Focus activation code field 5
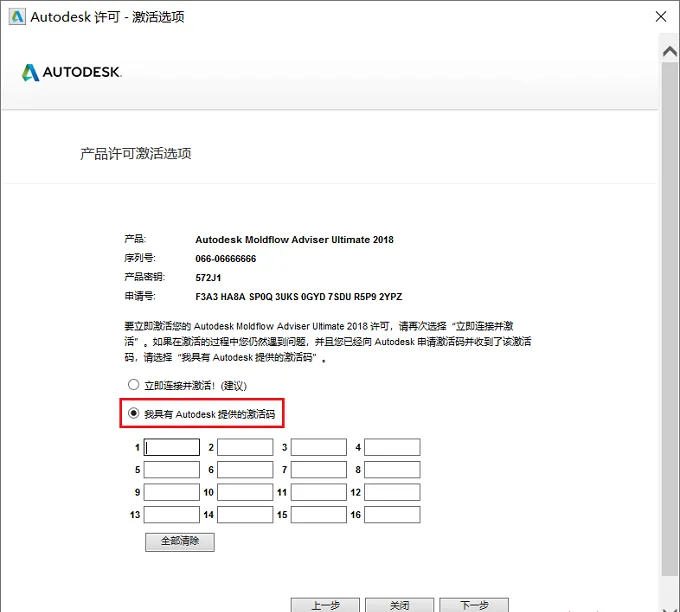 (172, 470)
